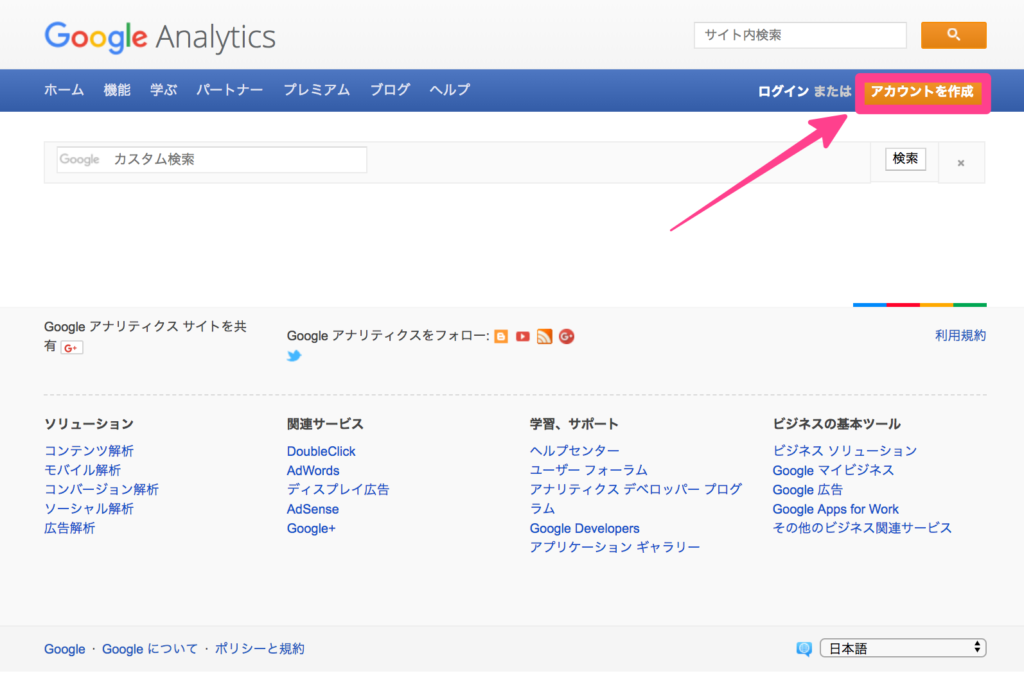Open the パートナー menu item
Screen dimensions: 1024x678
(229, 90)
